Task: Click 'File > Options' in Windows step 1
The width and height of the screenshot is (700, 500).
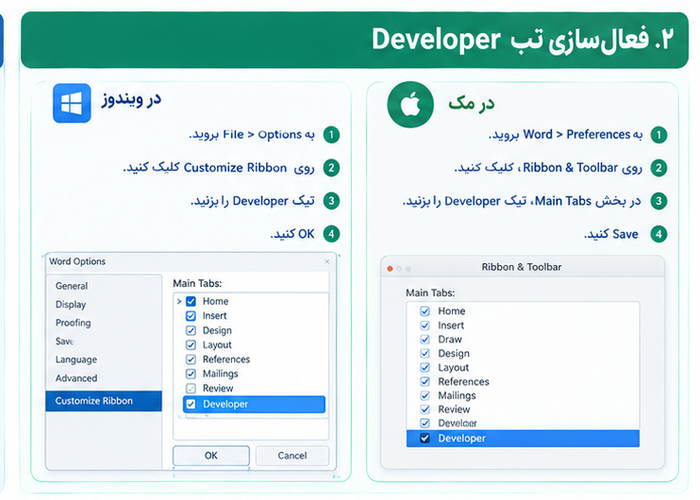Action: point(262,135)
